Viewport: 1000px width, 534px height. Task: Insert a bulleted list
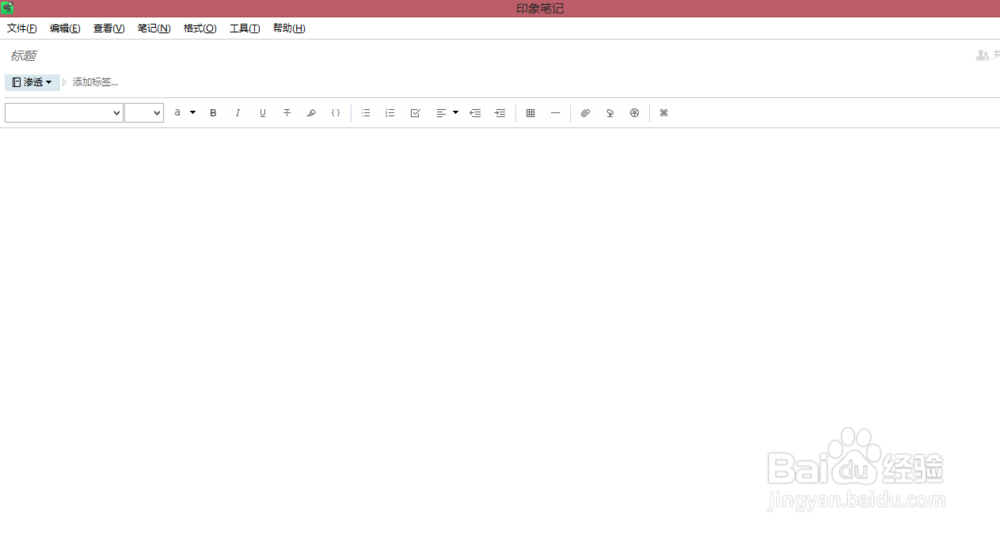365,113
